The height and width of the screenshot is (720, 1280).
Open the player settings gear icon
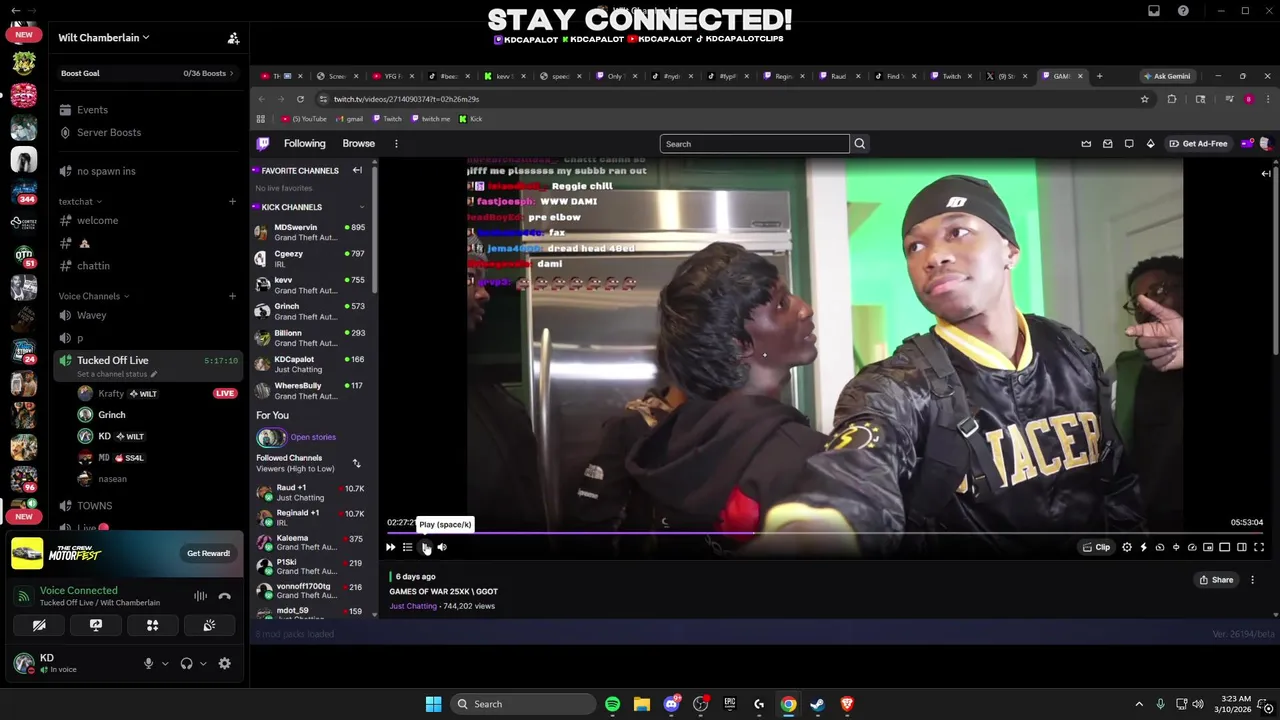[x=1127, y=547]
